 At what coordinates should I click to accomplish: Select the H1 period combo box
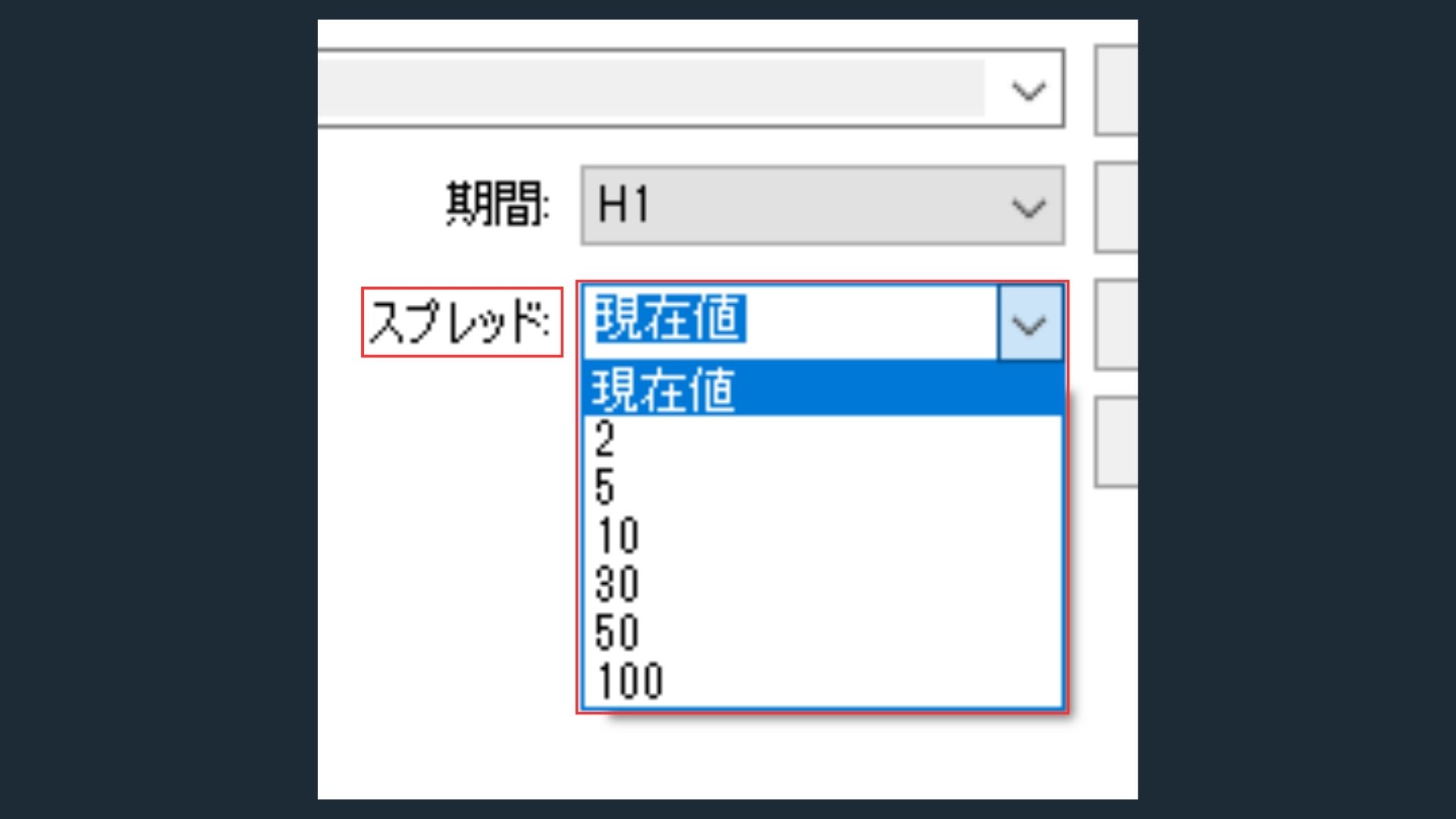(823, 206)
